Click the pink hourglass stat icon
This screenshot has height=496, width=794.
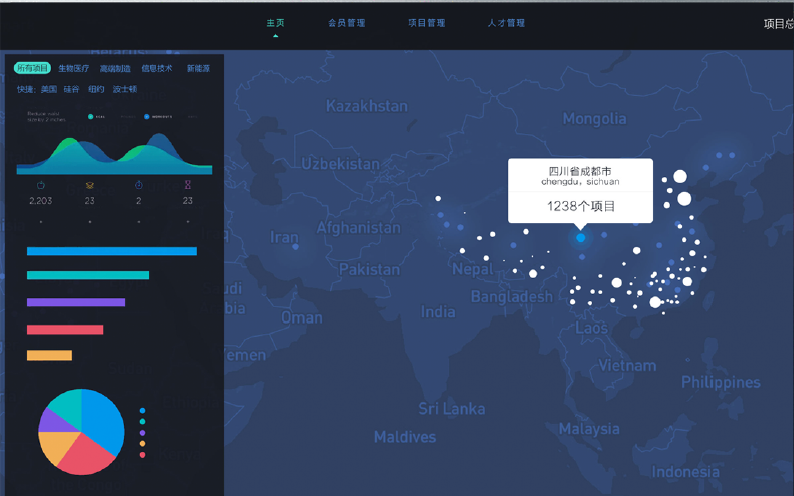[x=188, y=185]
